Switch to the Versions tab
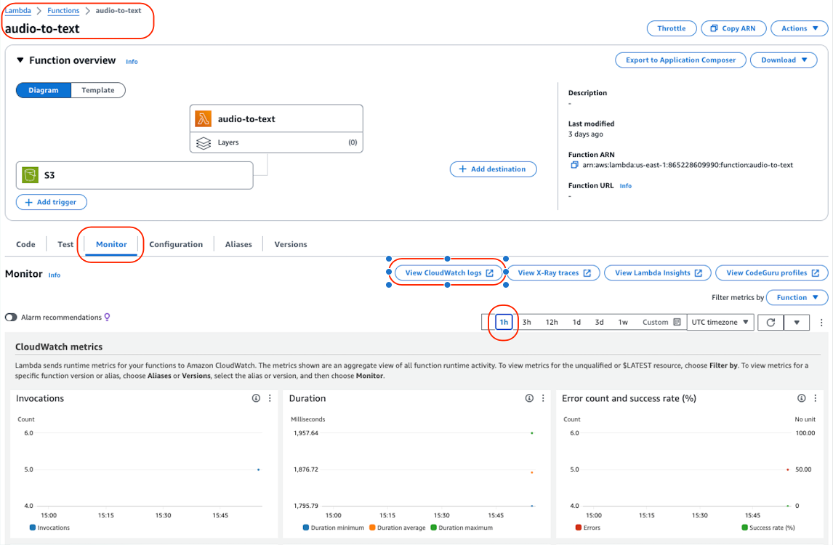Viewport: 834px width, 546px height. coord(290,244)
